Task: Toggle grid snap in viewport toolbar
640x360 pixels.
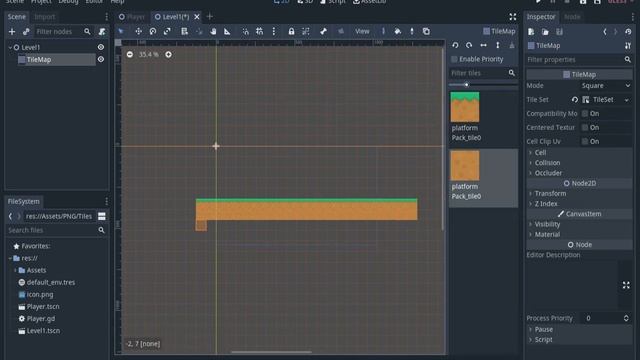Action: [260, 31]
